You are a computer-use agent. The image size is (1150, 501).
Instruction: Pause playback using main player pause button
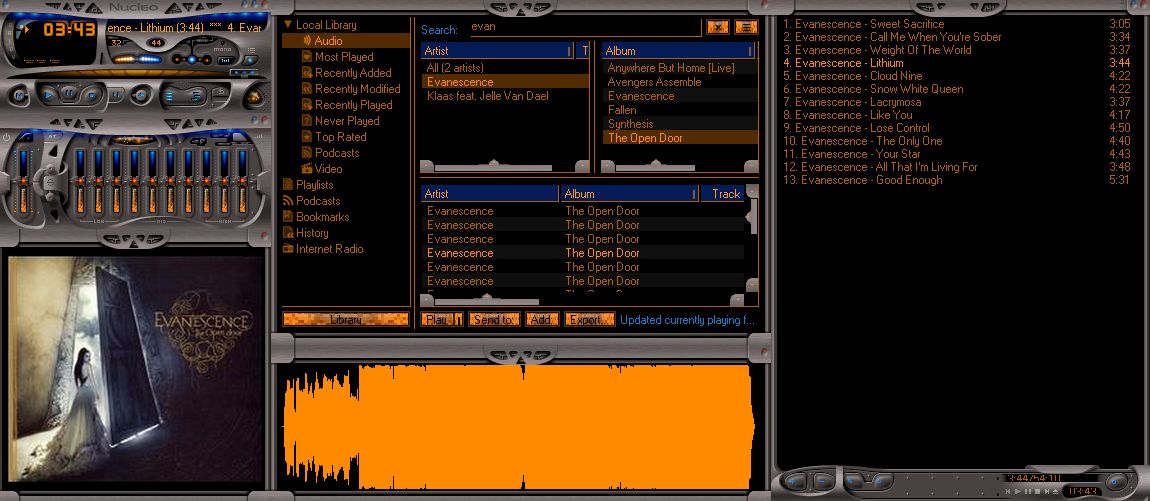tap(69, 93)
